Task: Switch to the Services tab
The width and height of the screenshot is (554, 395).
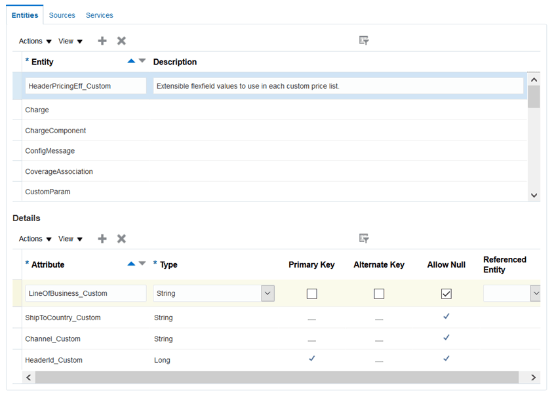Action: point(99,15)
